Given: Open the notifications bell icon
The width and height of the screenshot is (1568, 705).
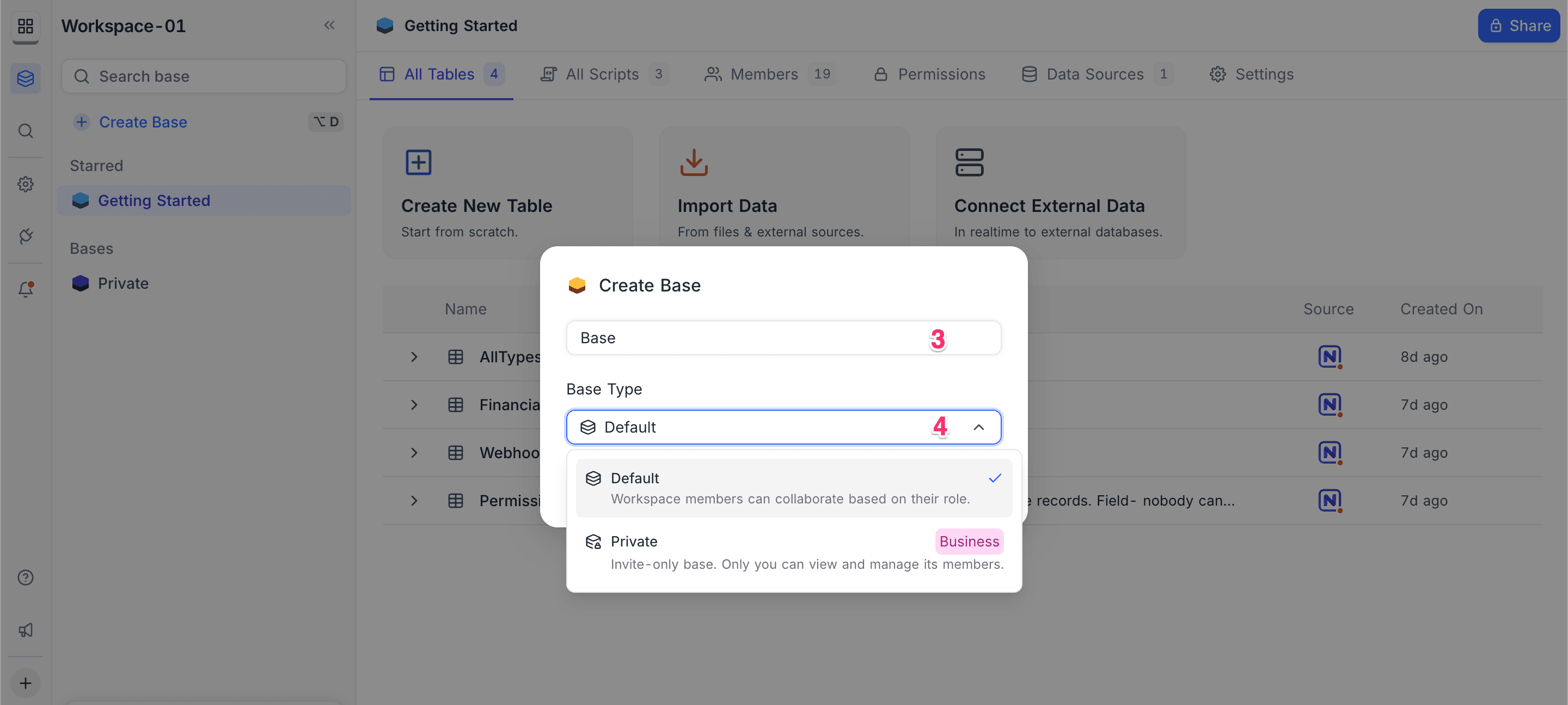Looking at the screenshot, I should (26, 289).
